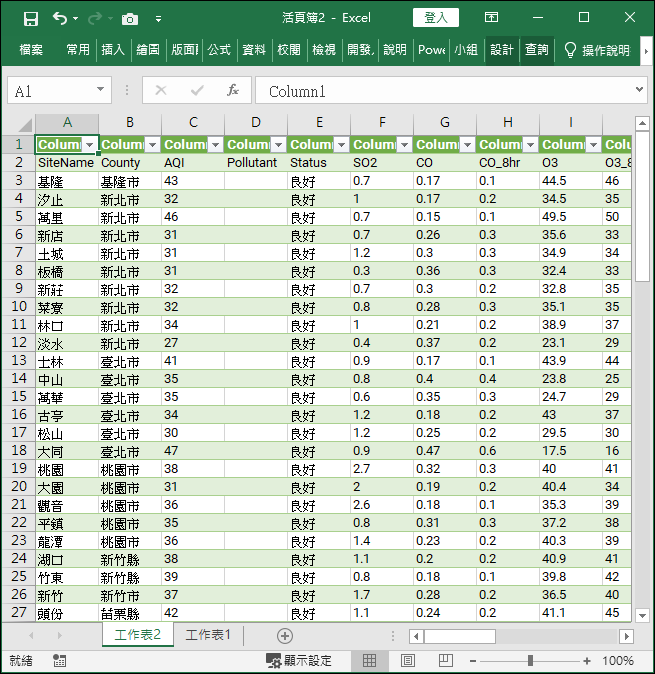This screenshot has height=674, width=655.
Task: Click horizontal scrollbar right arrow
Action: tap(627, 636)
